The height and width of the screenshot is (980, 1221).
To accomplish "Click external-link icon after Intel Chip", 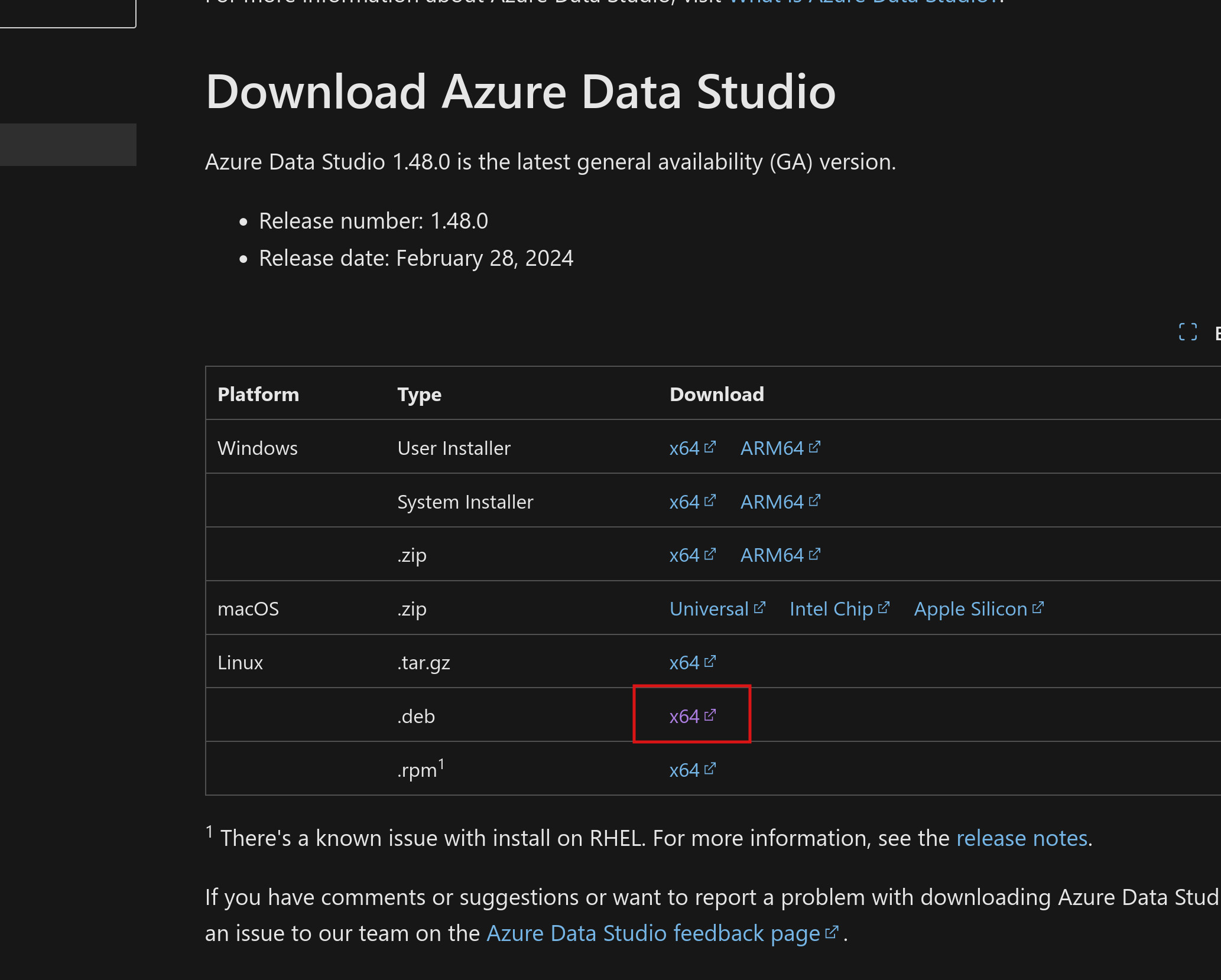I will coord(884,608).
